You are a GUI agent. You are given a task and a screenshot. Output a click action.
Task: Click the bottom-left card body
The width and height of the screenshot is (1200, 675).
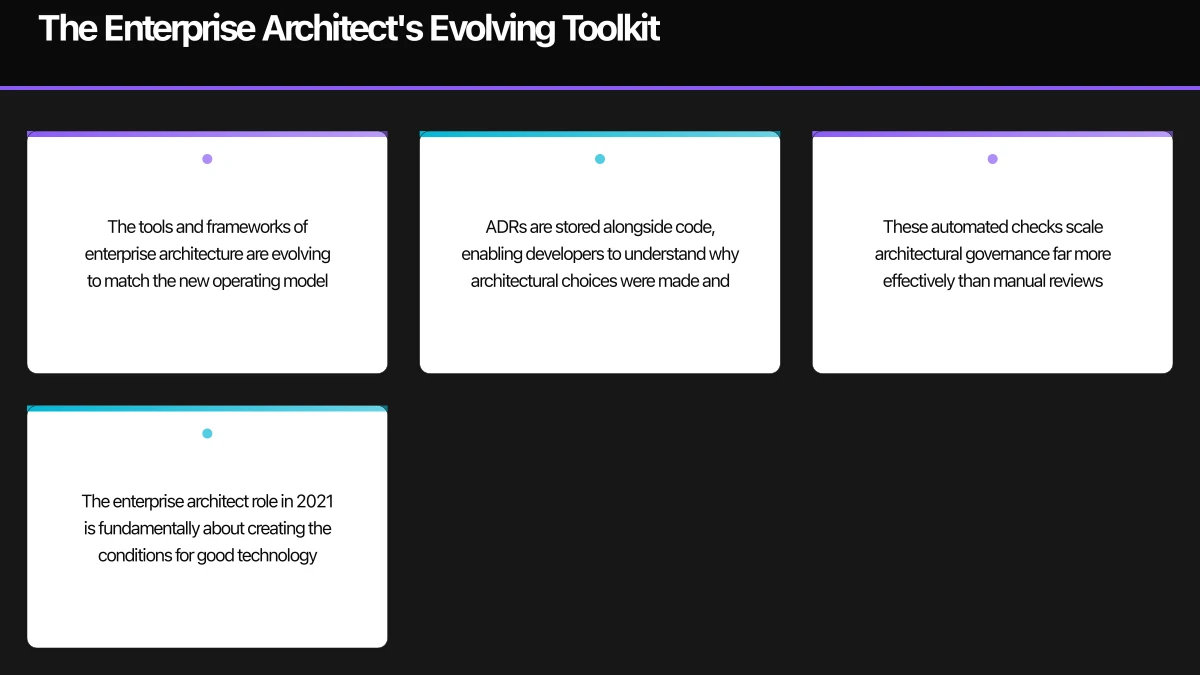tap(207, 528)
